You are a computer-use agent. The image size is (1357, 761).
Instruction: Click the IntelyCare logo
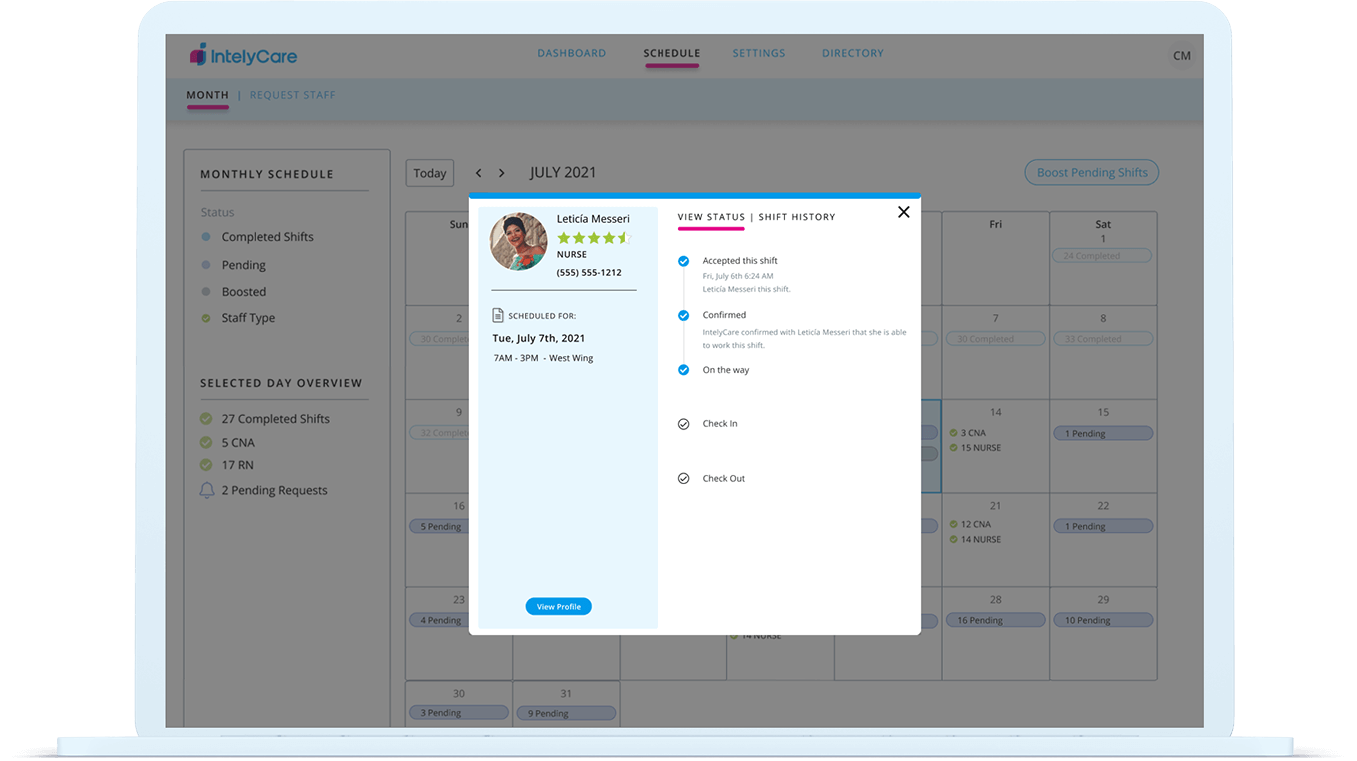[243, 55]
